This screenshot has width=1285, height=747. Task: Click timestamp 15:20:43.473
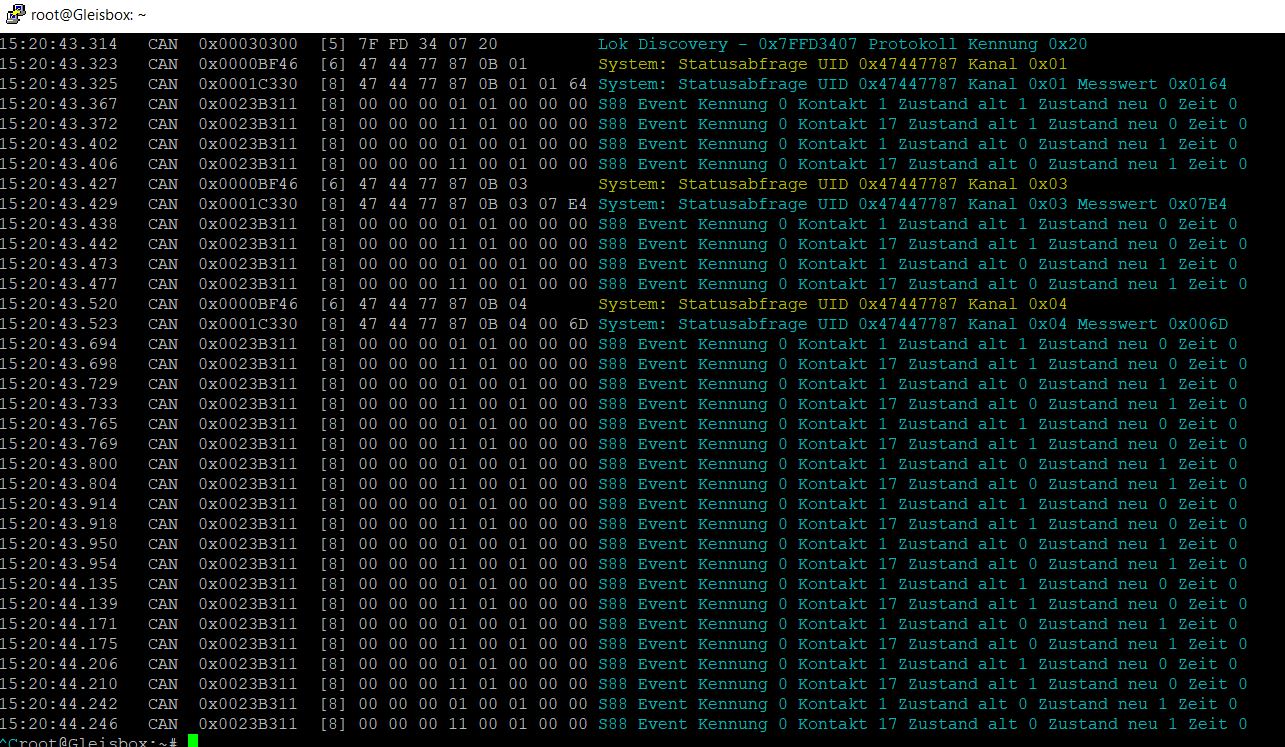click(59, 264)
